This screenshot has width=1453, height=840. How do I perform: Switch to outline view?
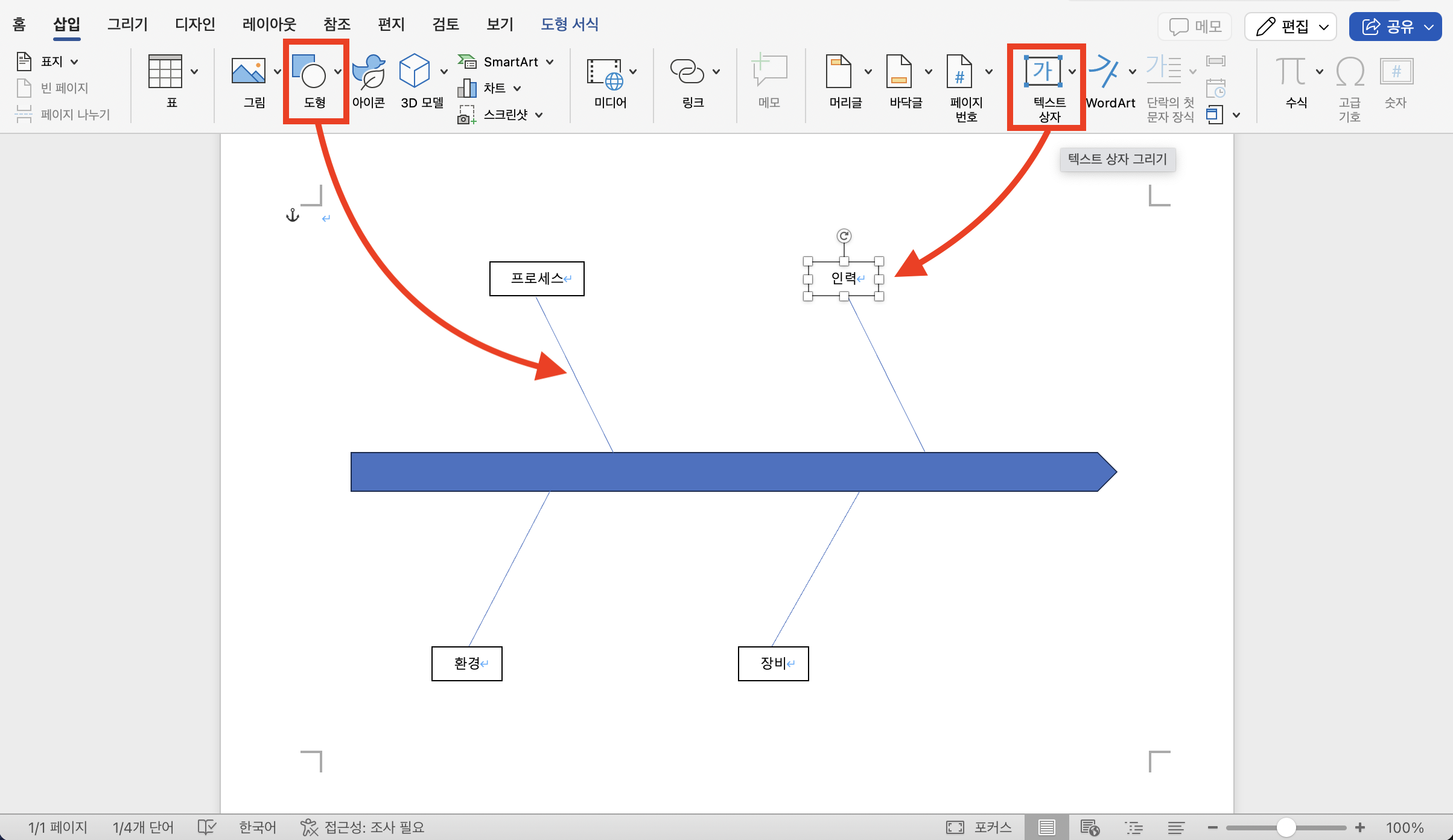pos(1134,827)
